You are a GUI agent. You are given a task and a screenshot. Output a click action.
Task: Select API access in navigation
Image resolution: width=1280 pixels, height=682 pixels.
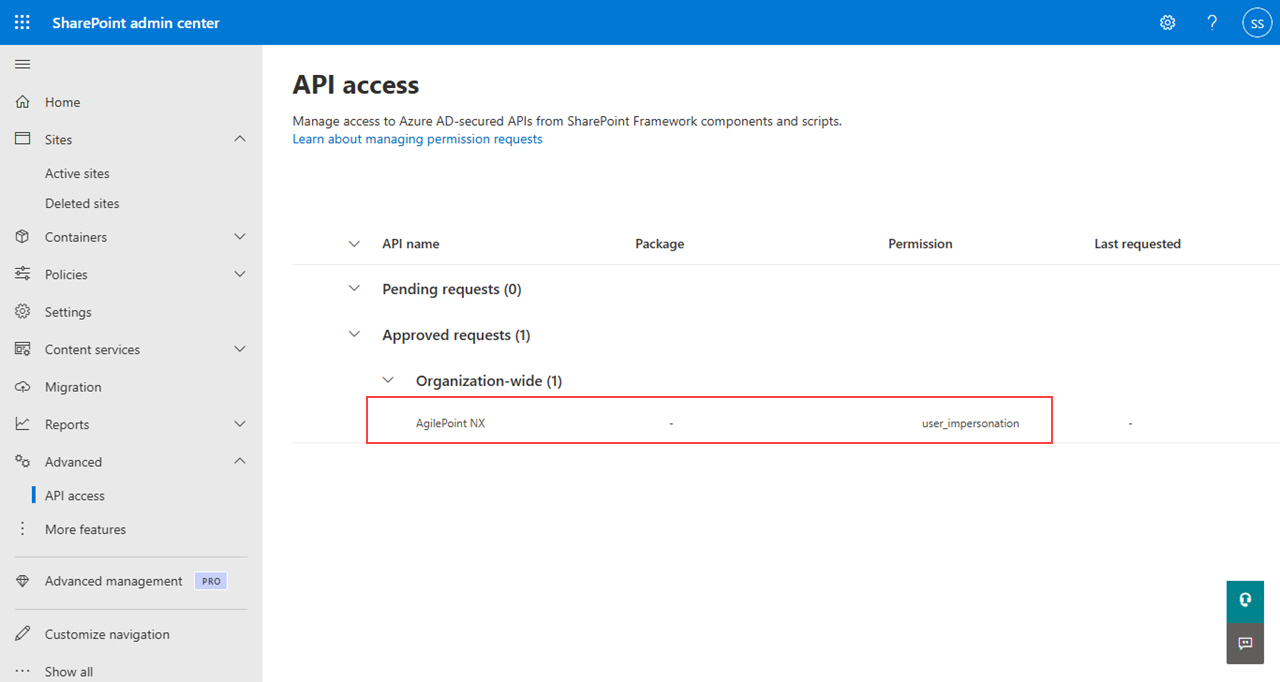click(75, 496)
